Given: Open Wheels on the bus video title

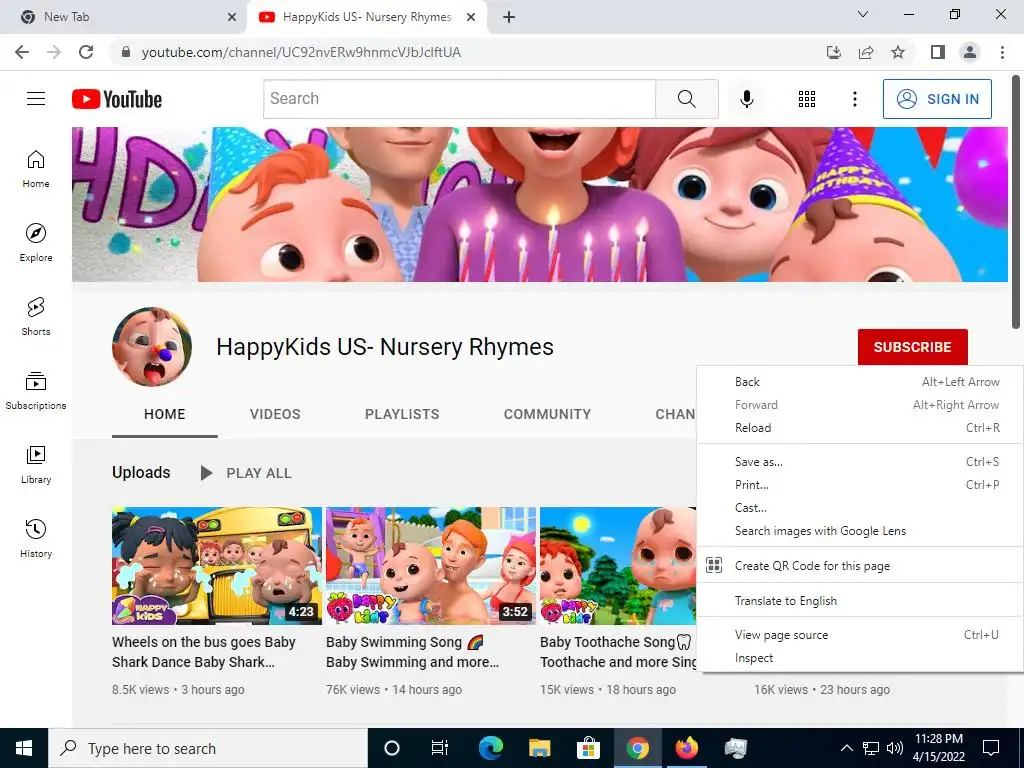Looking at the screenshot, I should pos(204,652).
